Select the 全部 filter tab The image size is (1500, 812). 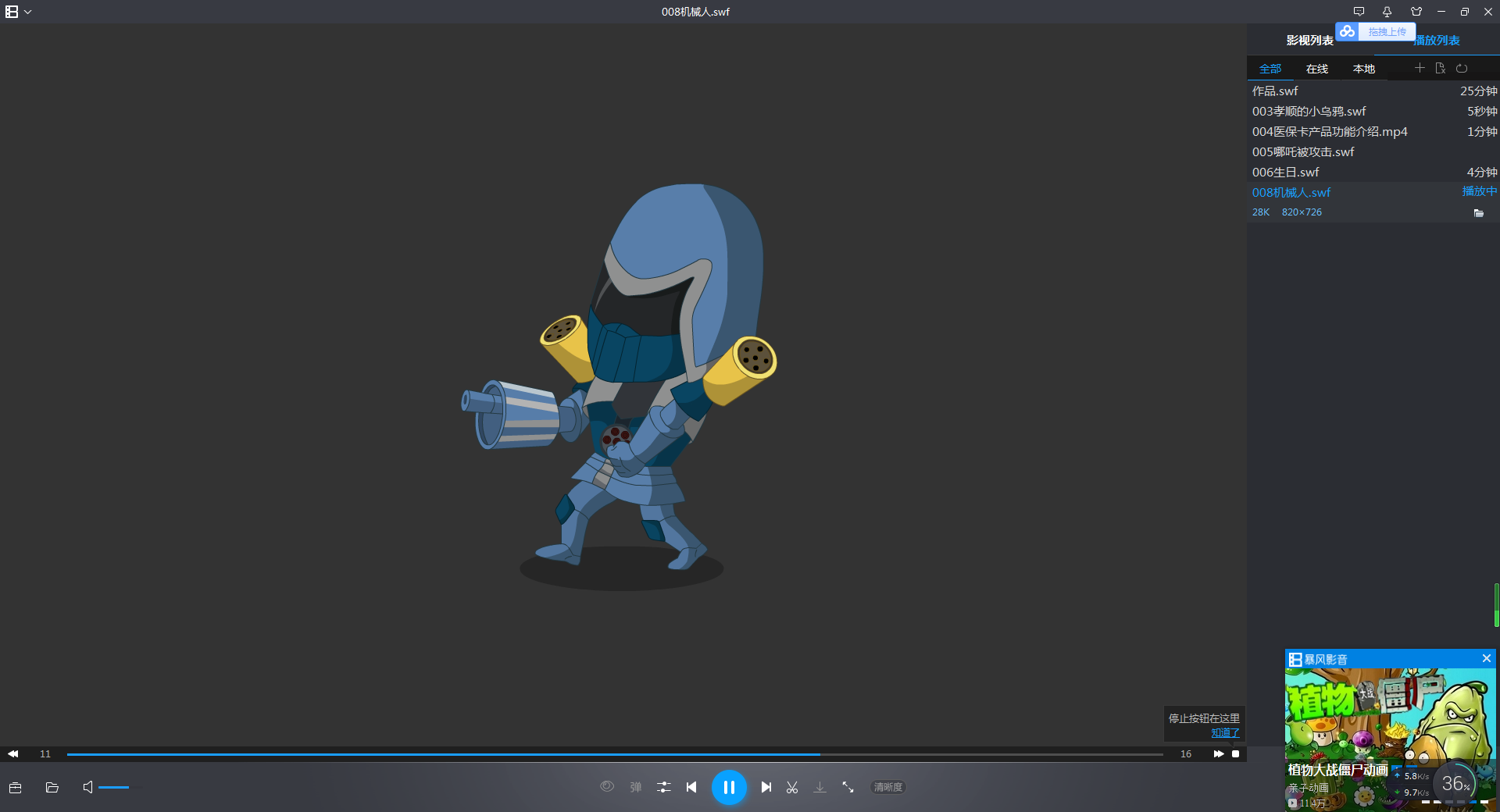[1270, 69]
